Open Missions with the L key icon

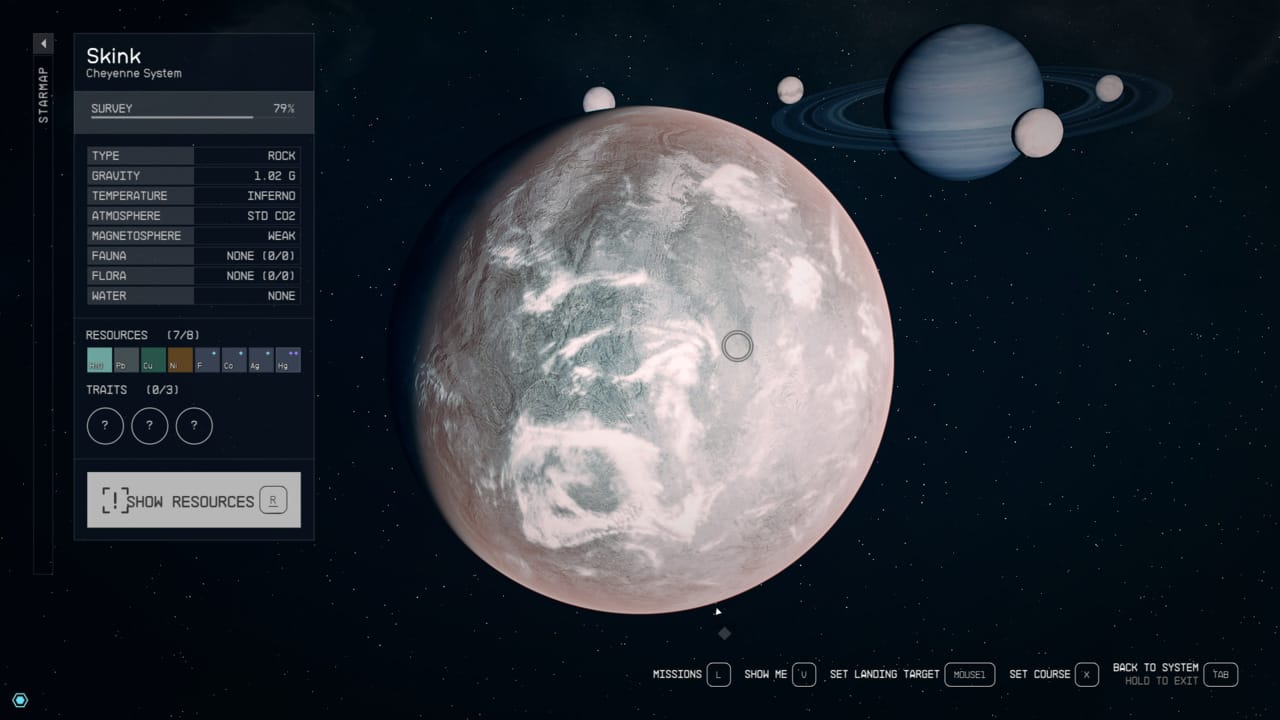click(x=719, y=675)
